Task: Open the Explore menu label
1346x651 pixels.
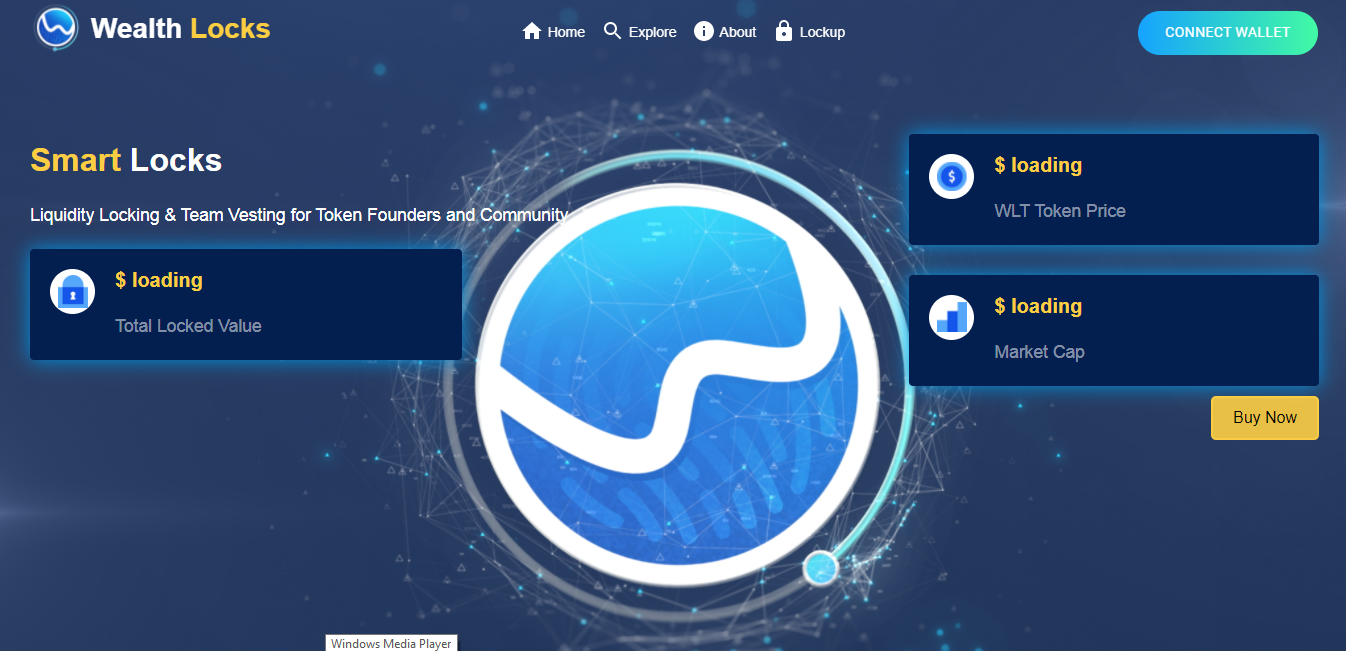Action: coord(652,32)
